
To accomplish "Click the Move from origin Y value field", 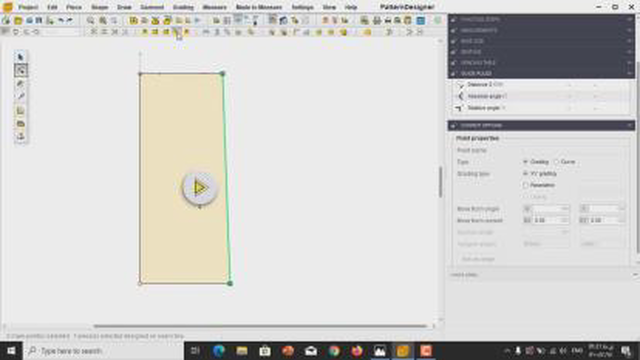I will tap(603, 209).
